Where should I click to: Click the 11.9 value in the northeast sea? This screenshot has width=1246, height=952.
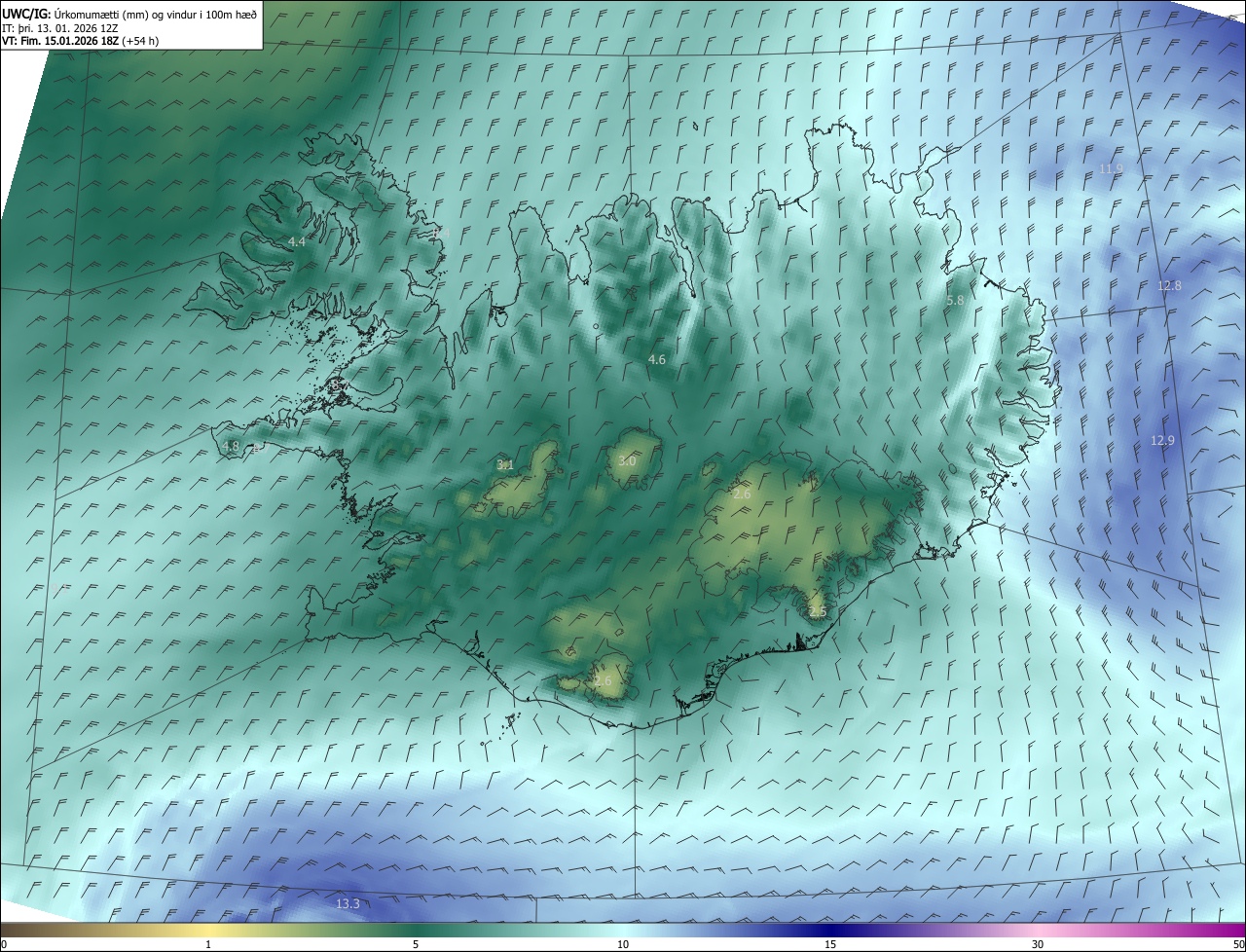[1111, 169]
